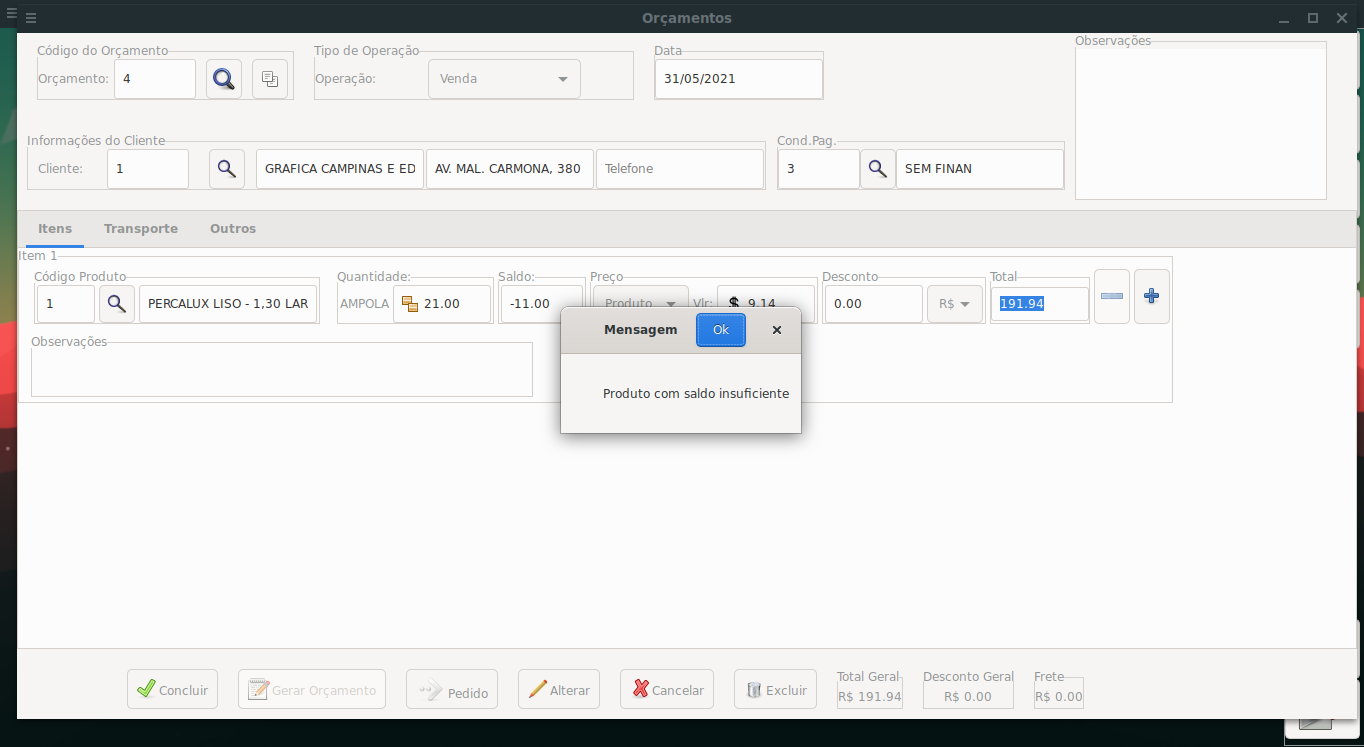The image size is (1364, 747).
Task: Confirm the message by clicking Ok
Action: [721, 330]
